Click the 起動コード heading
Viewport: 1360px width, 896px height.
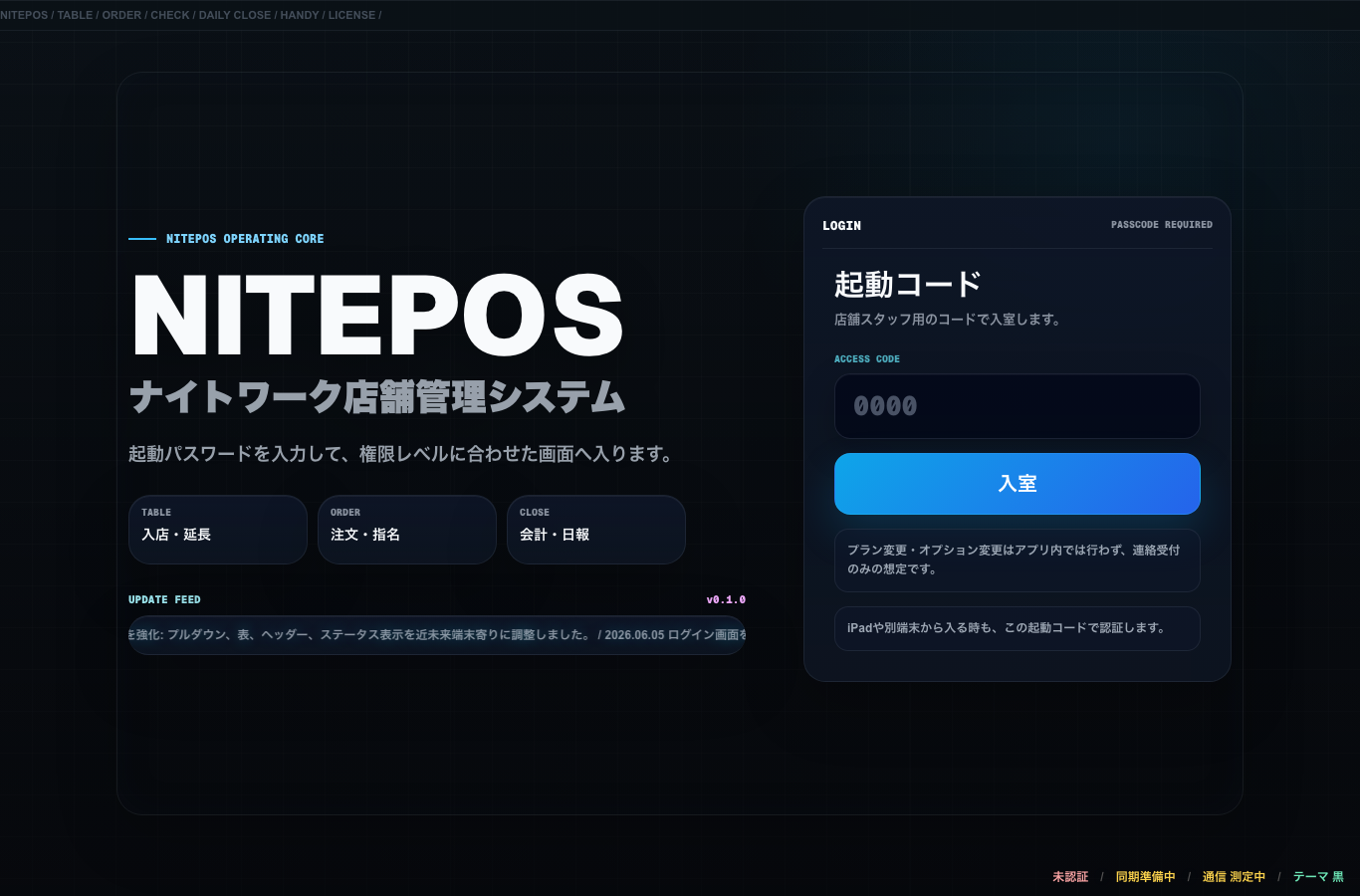click(x=908, y=285)
